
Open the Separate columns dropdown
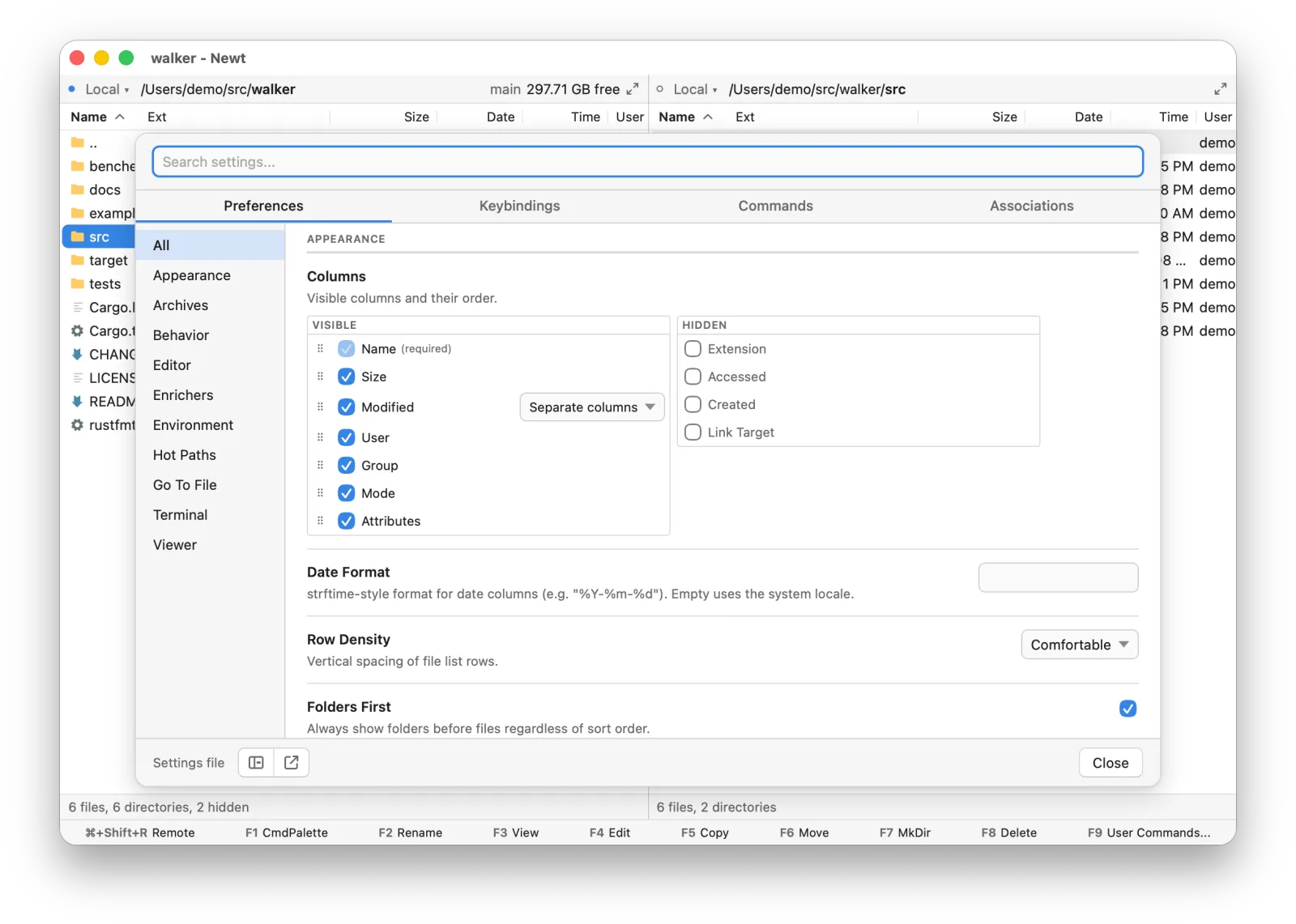[x=591, y=407]
